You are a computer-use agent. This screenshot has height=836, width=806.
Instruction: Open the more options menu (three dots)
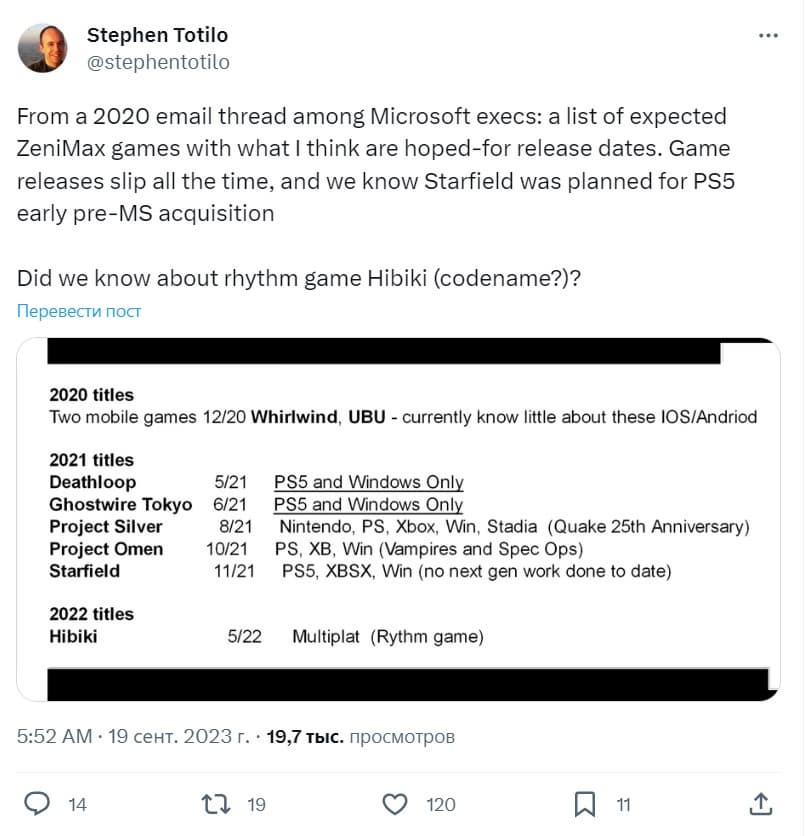[x=767, y=36]
